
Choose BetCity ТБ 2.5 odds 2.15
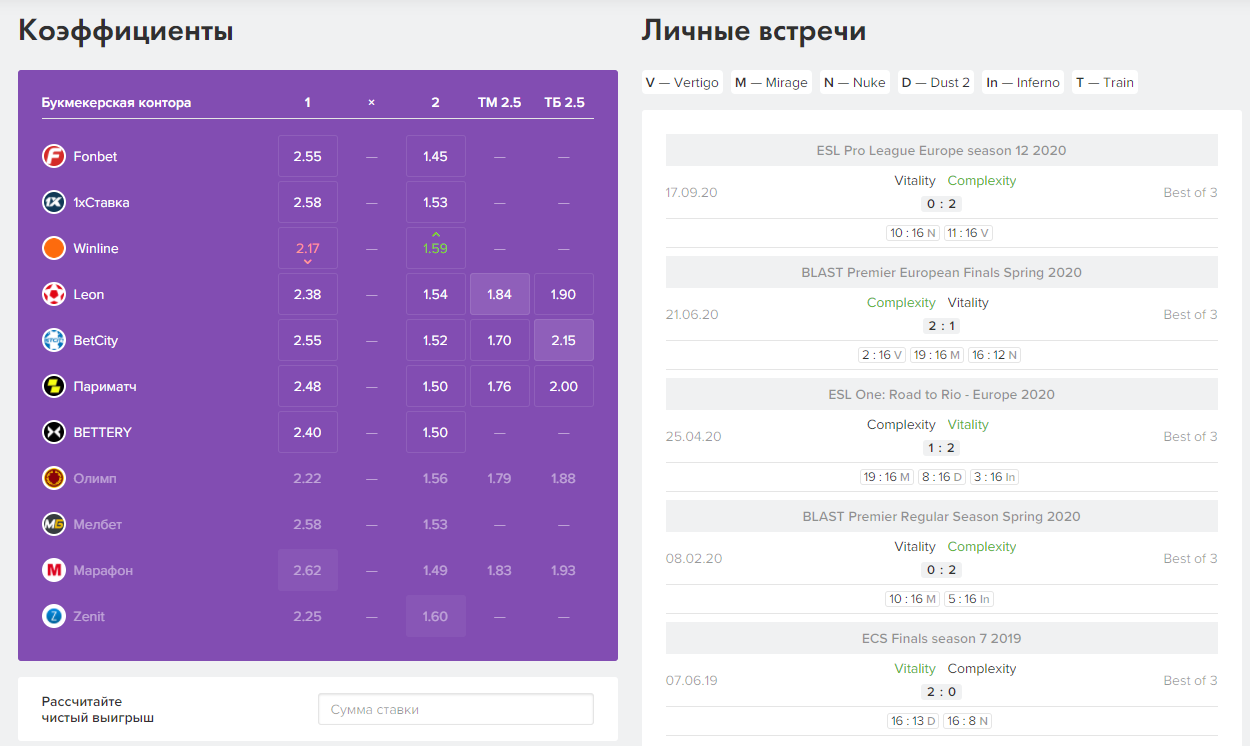pyautogui.click(x=564, y=341)
